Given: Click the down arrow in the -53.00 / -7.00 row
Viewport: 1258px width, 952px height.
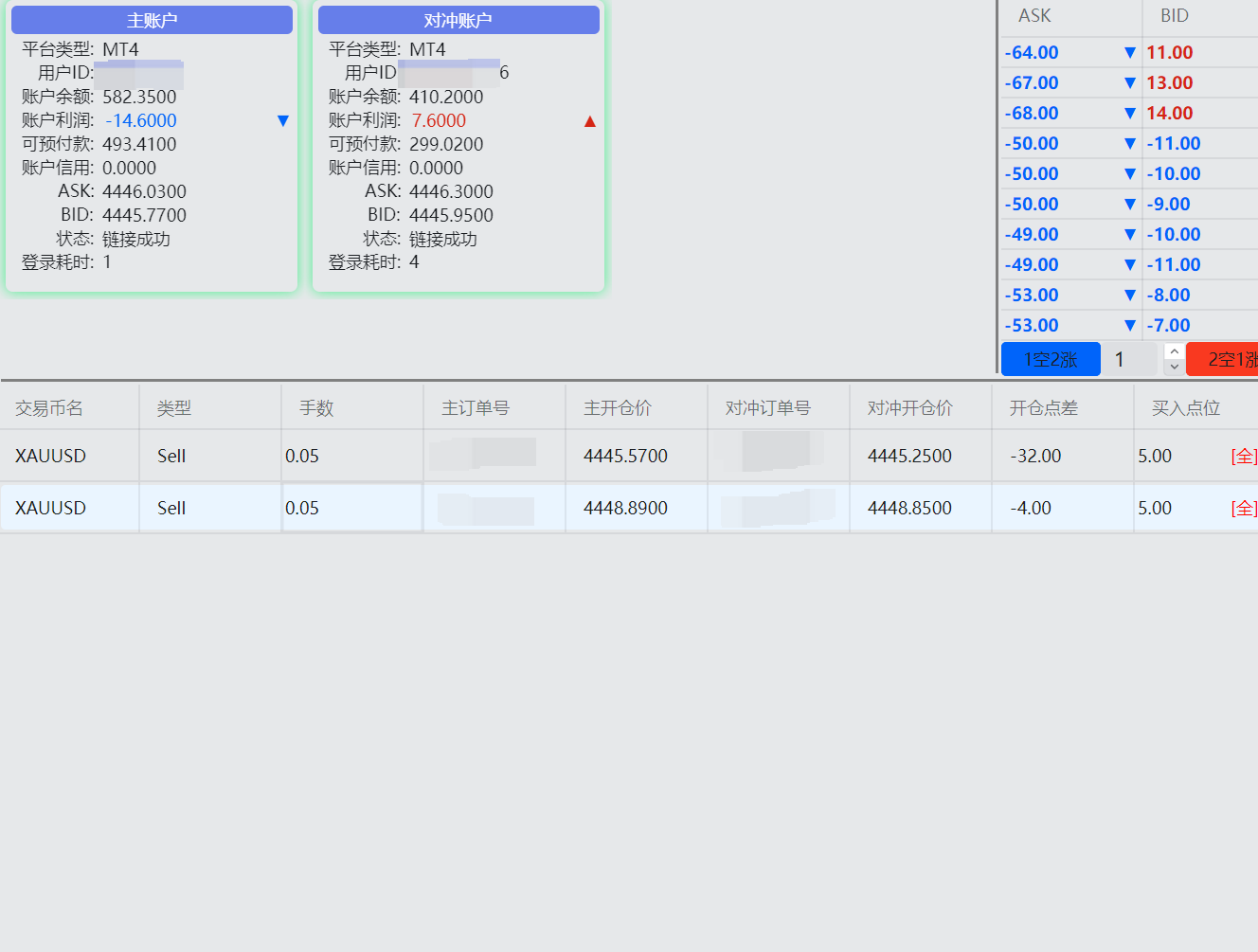Looking at the screenshot, I should 1129,326.
